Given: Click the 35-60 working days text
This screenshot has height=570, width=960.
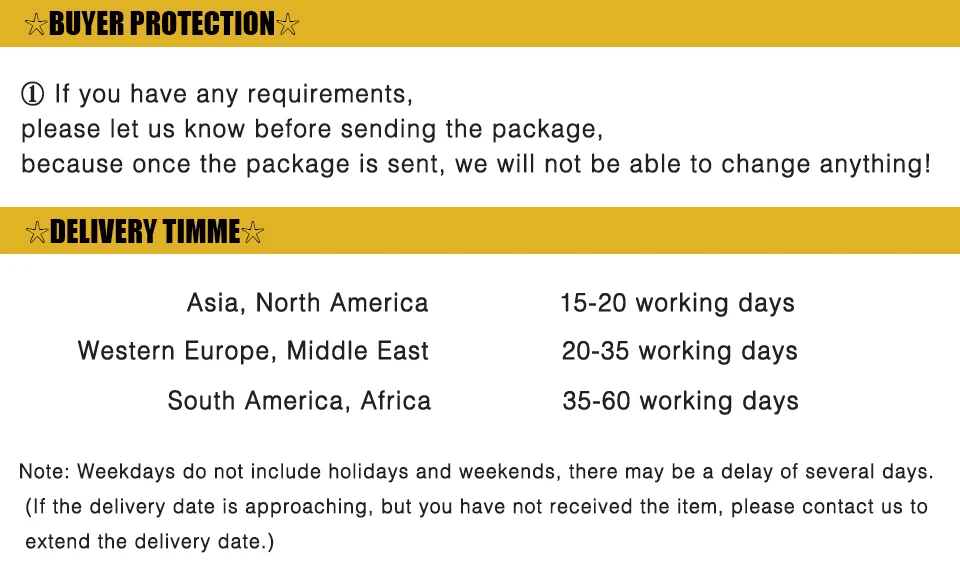Looking at the screenshot, I should 680,401.
